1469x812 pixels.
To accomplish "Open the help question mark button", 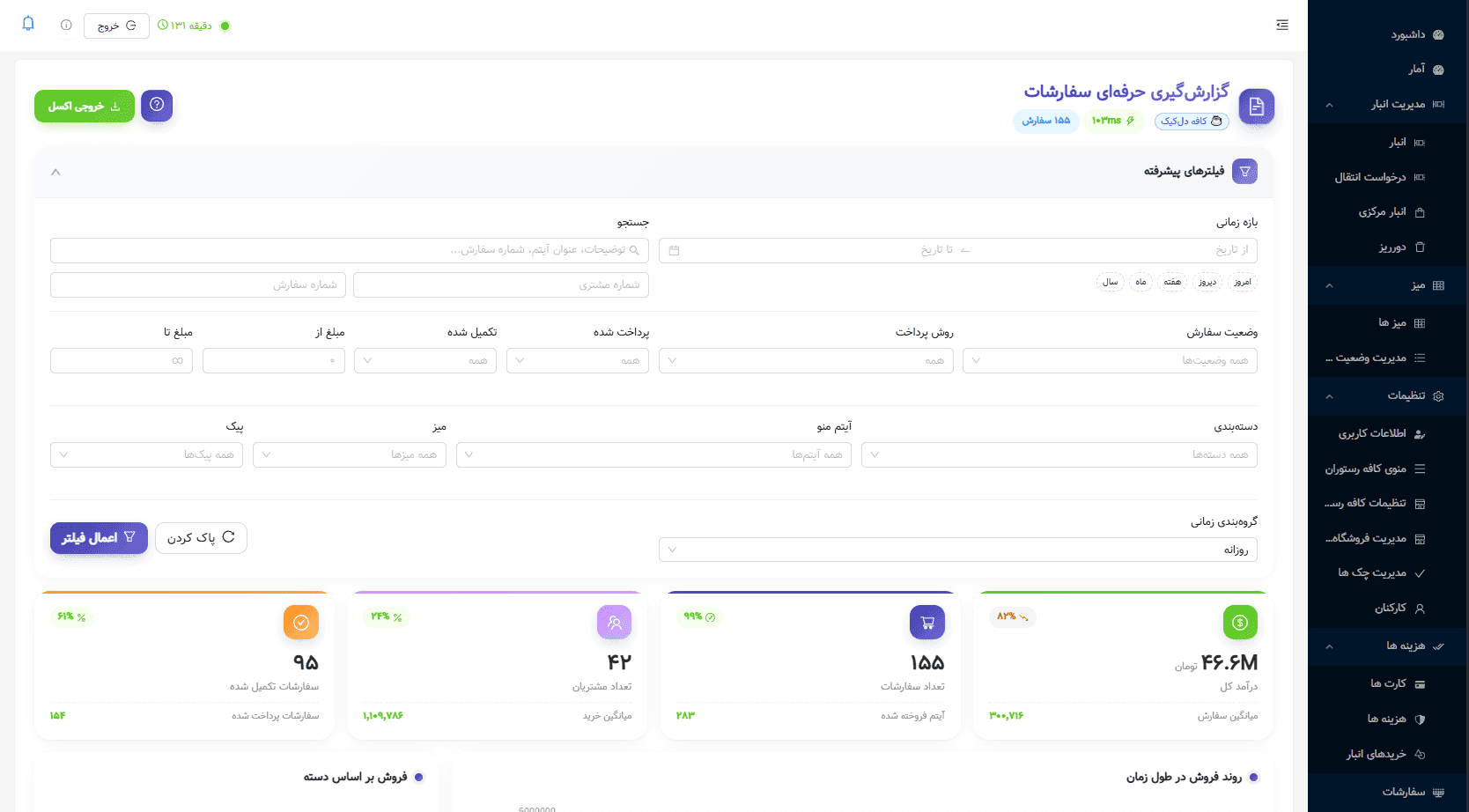I will click(x=157, y=105).
